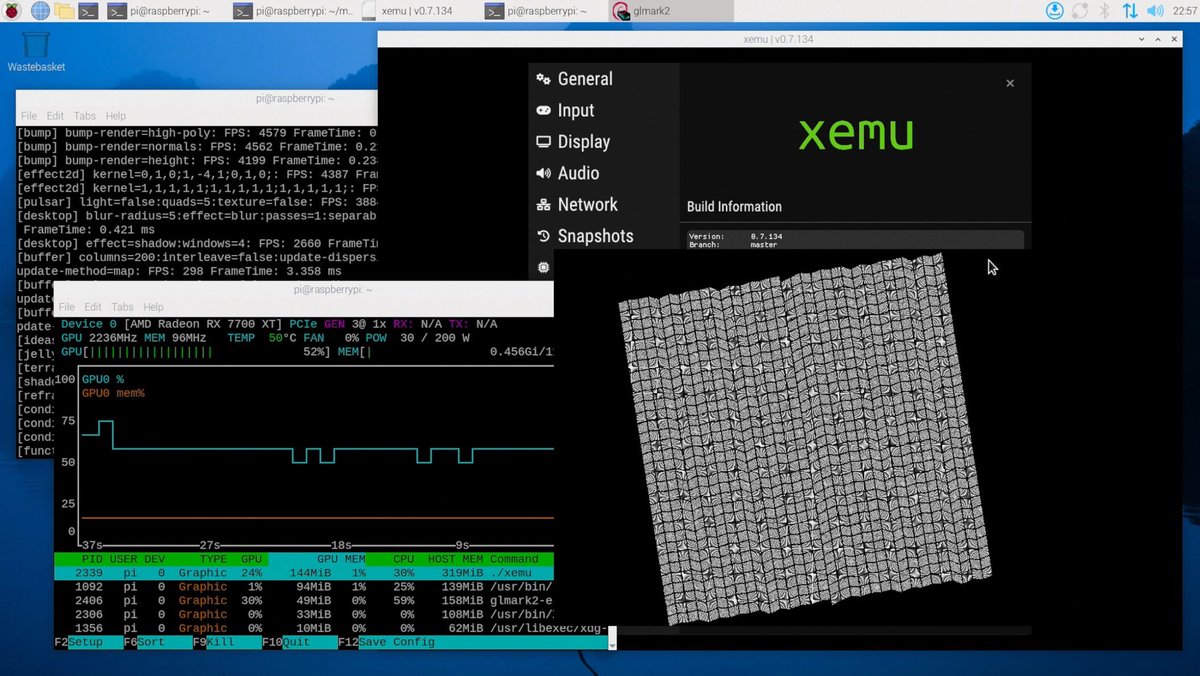This screenshot has height=676, width=1200.
Task: Select the ./xemu process row
Action: (304, 573)
